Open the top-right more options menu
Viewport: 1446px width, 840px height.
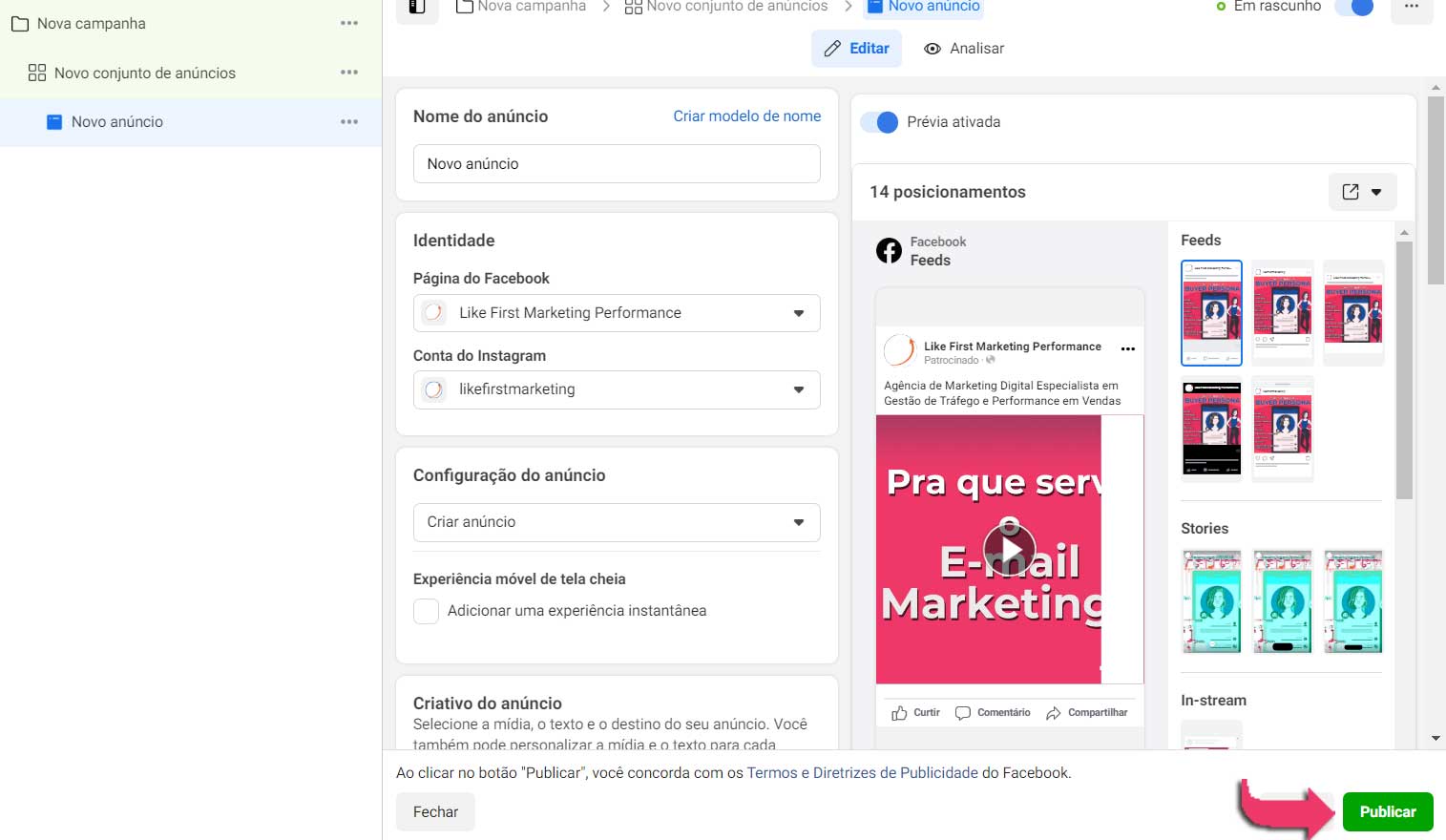coord(1412,8)
